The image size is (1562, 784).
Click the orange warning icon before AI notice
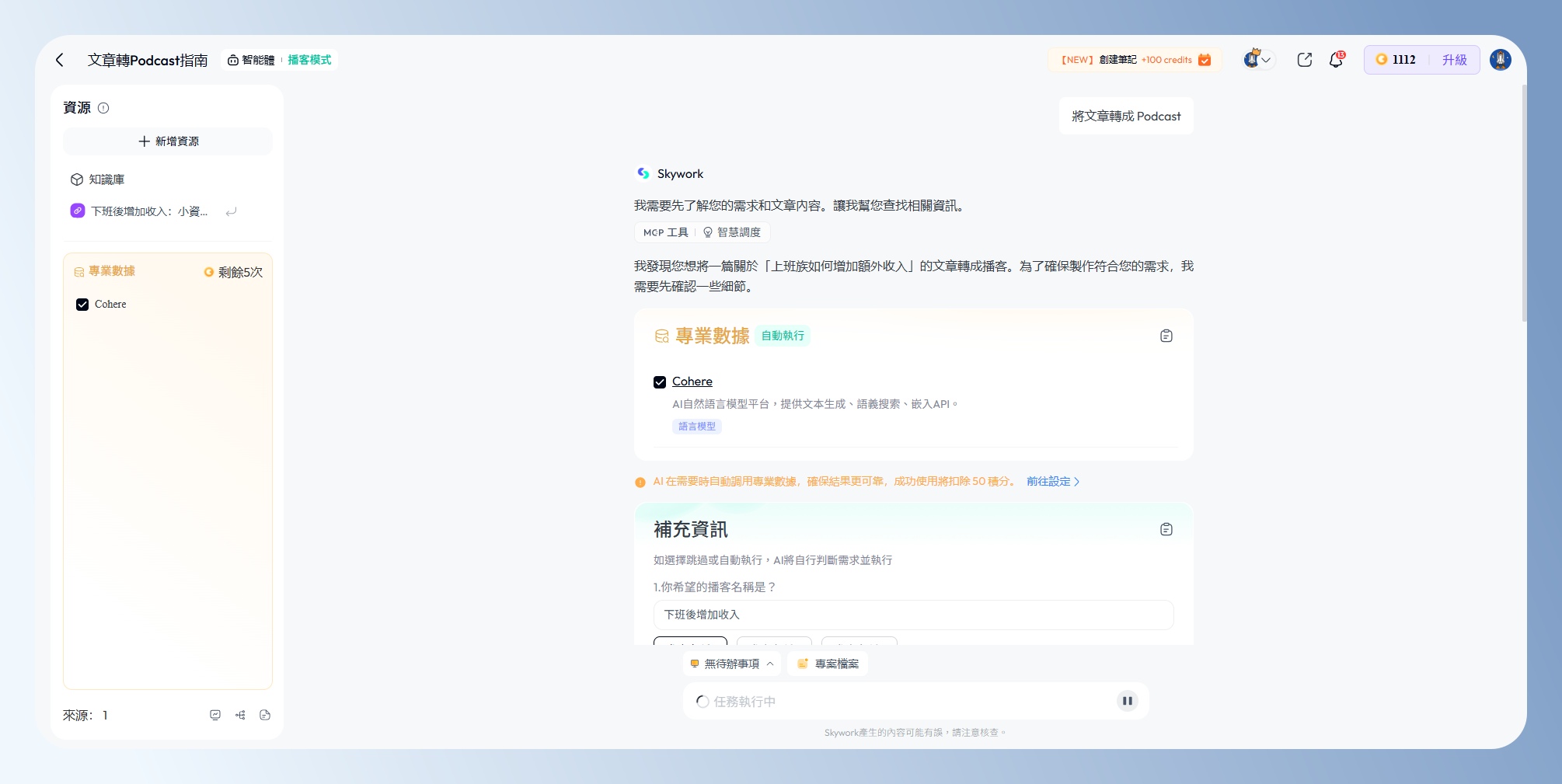tap(640, 483)
